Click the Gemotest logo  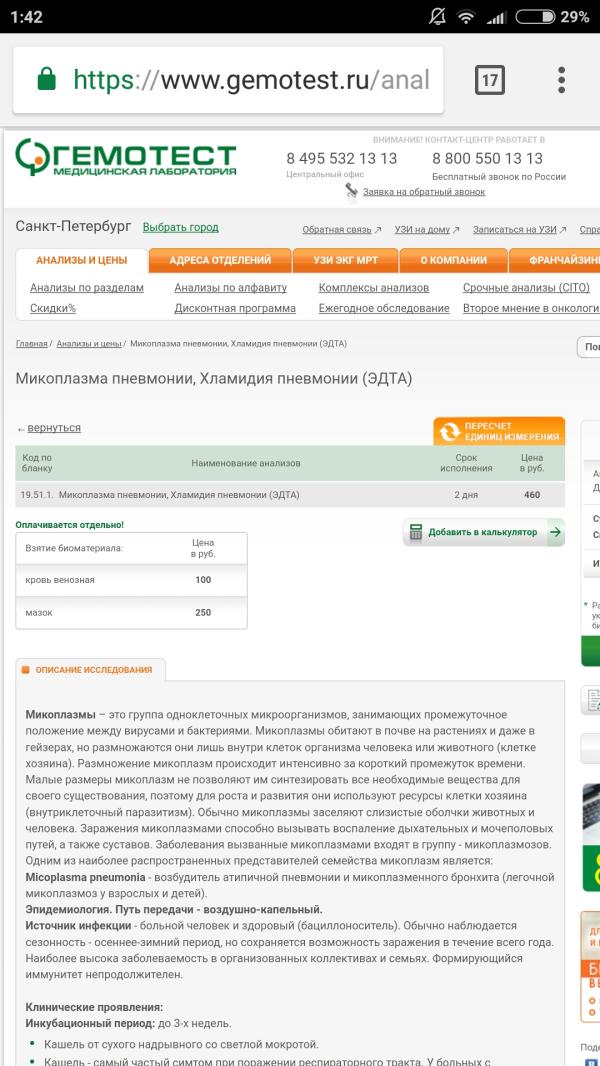[x=126, y=158]
